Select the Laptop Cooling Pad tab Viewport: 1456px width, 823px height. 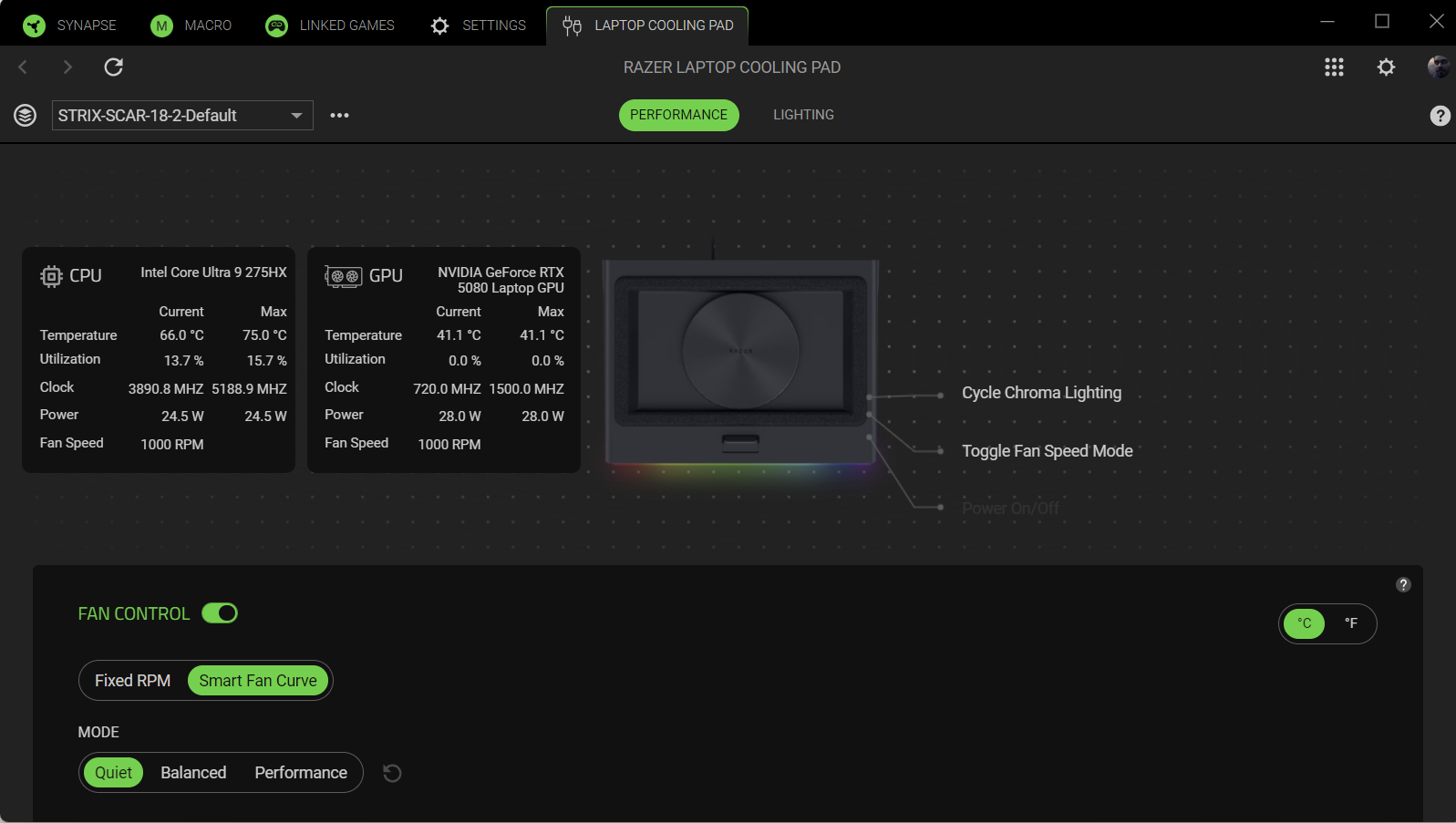(x=647, y=26)
